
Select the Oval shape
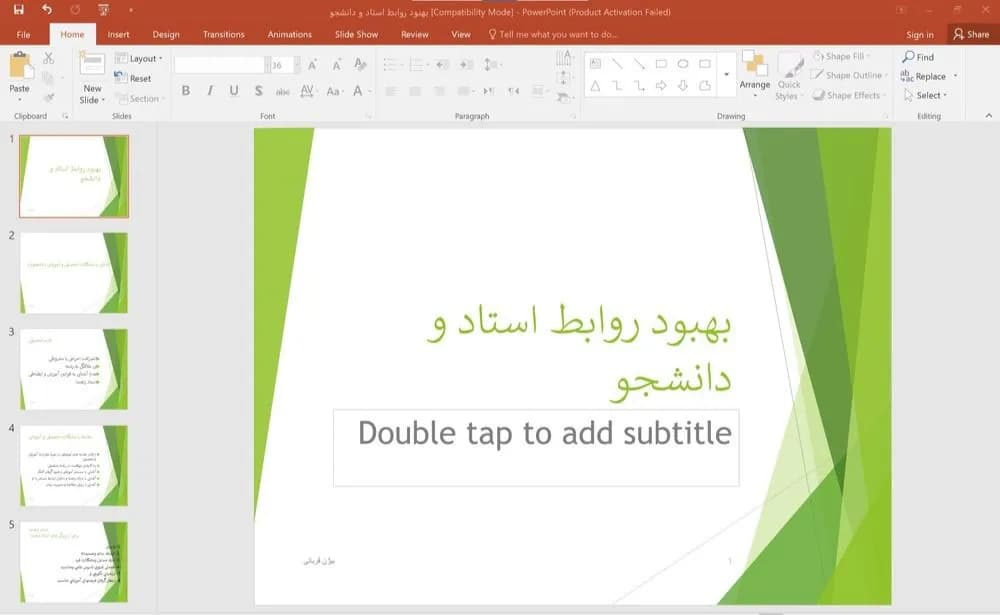(682, 64)
